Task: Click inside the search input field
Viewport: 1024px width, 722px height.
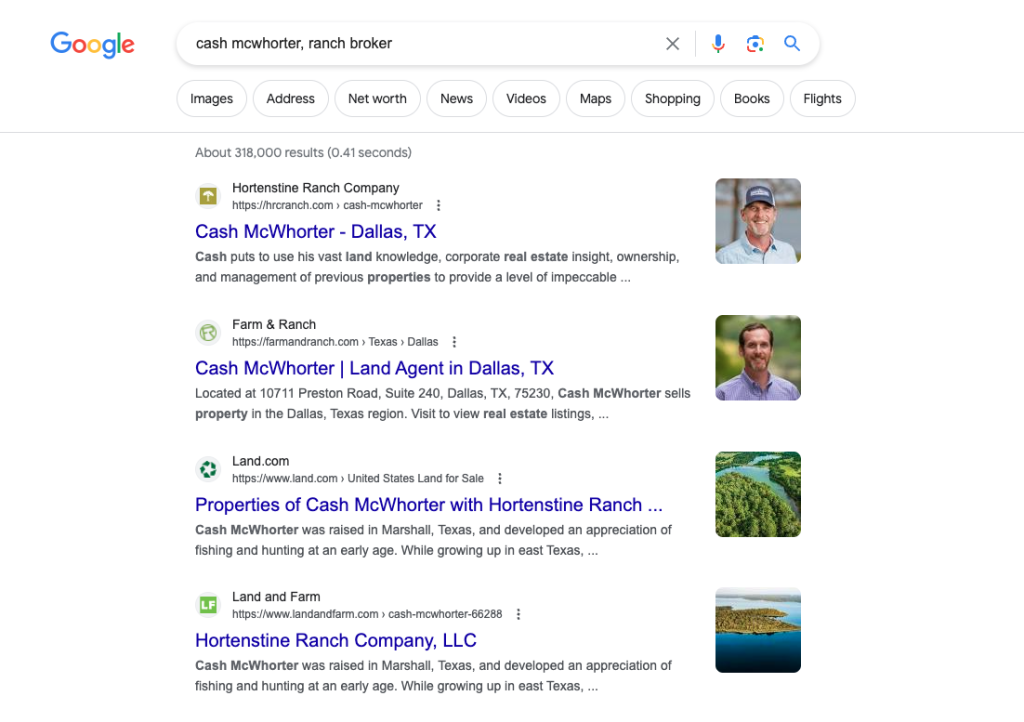Action: click(400, 43)
